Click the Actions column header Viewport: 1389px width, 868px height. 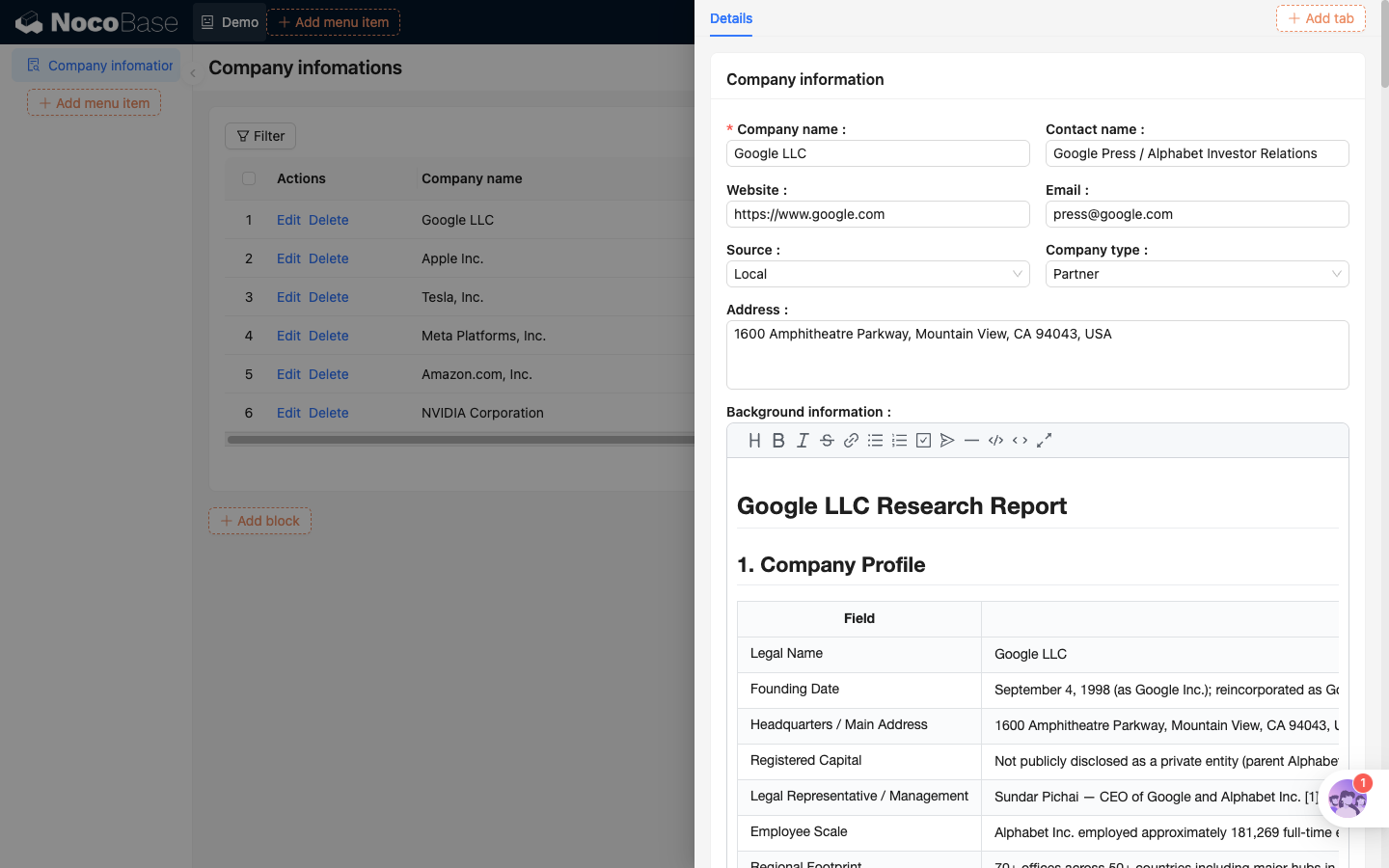click(x=301, y=178)
